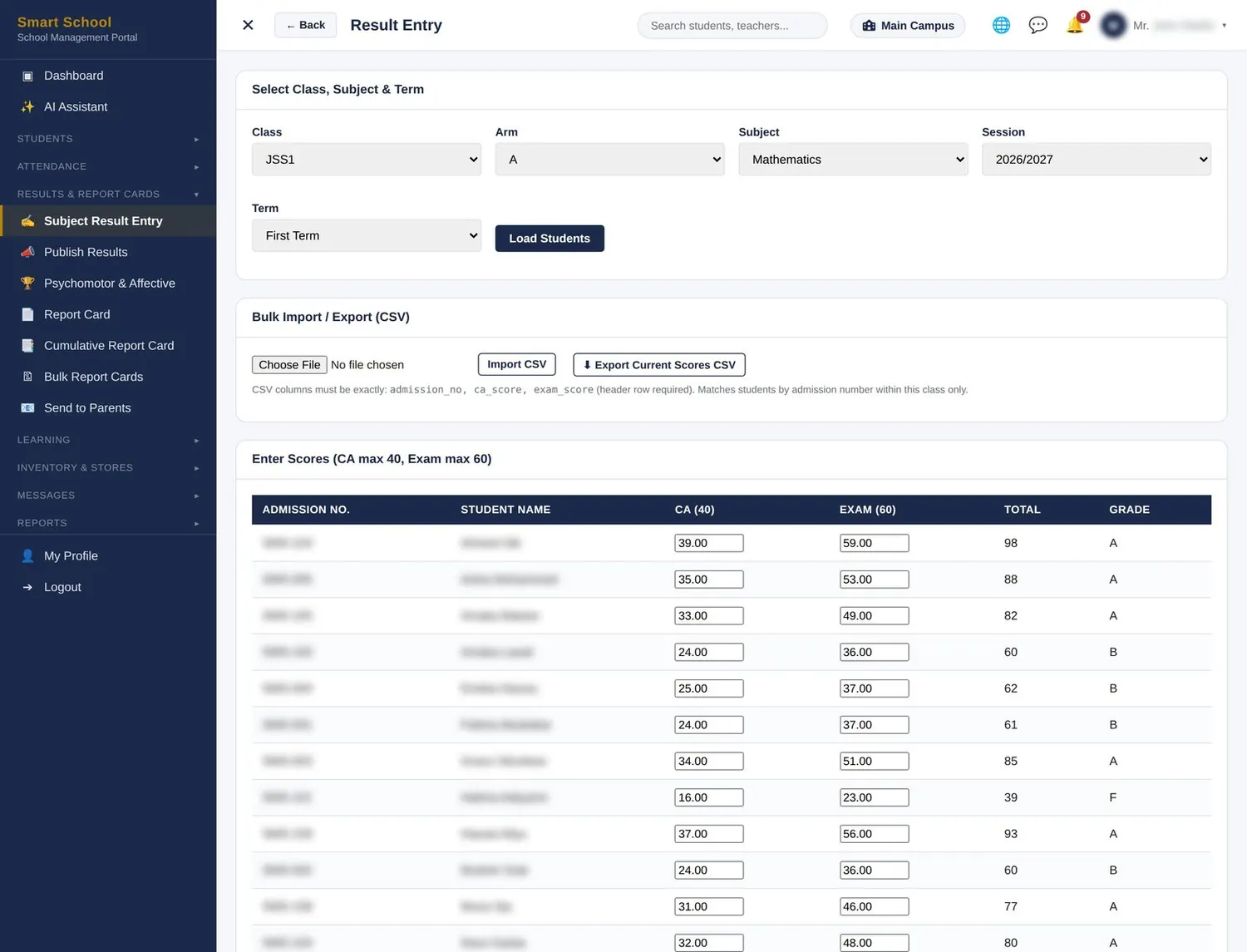
Task: Click the Subject Result Entry writing icon
Action: [27, 220]
